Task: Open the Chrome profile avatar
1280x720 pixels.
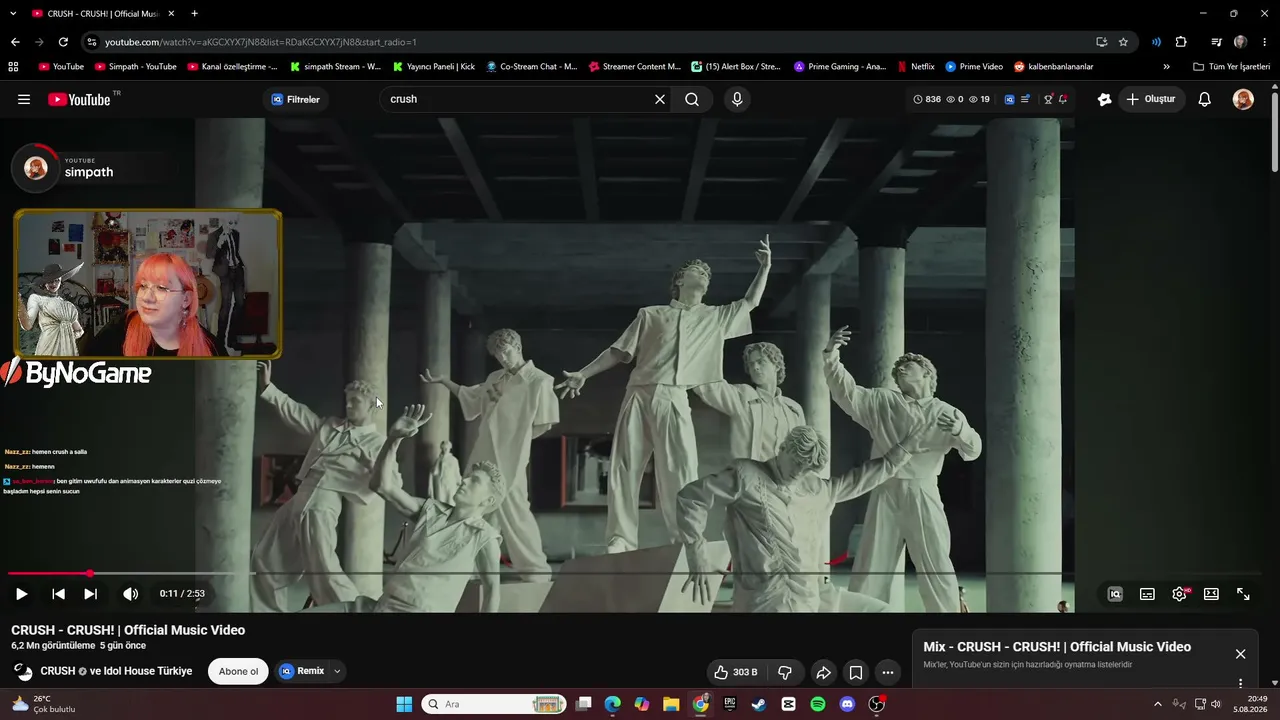Action: point(1241,42)
